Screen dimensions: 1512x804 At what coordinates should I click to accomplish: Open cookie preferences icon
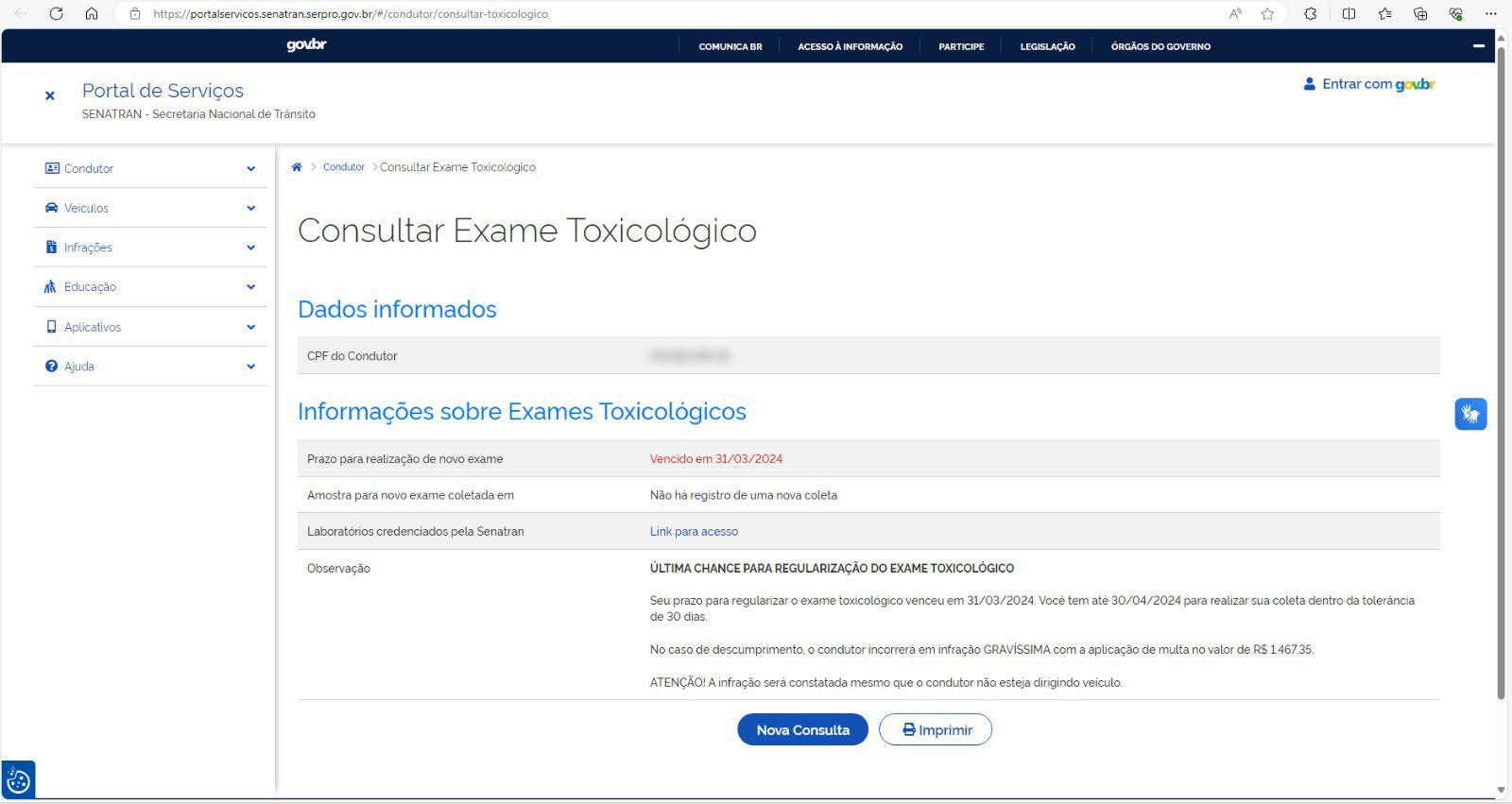click(18, 780)
